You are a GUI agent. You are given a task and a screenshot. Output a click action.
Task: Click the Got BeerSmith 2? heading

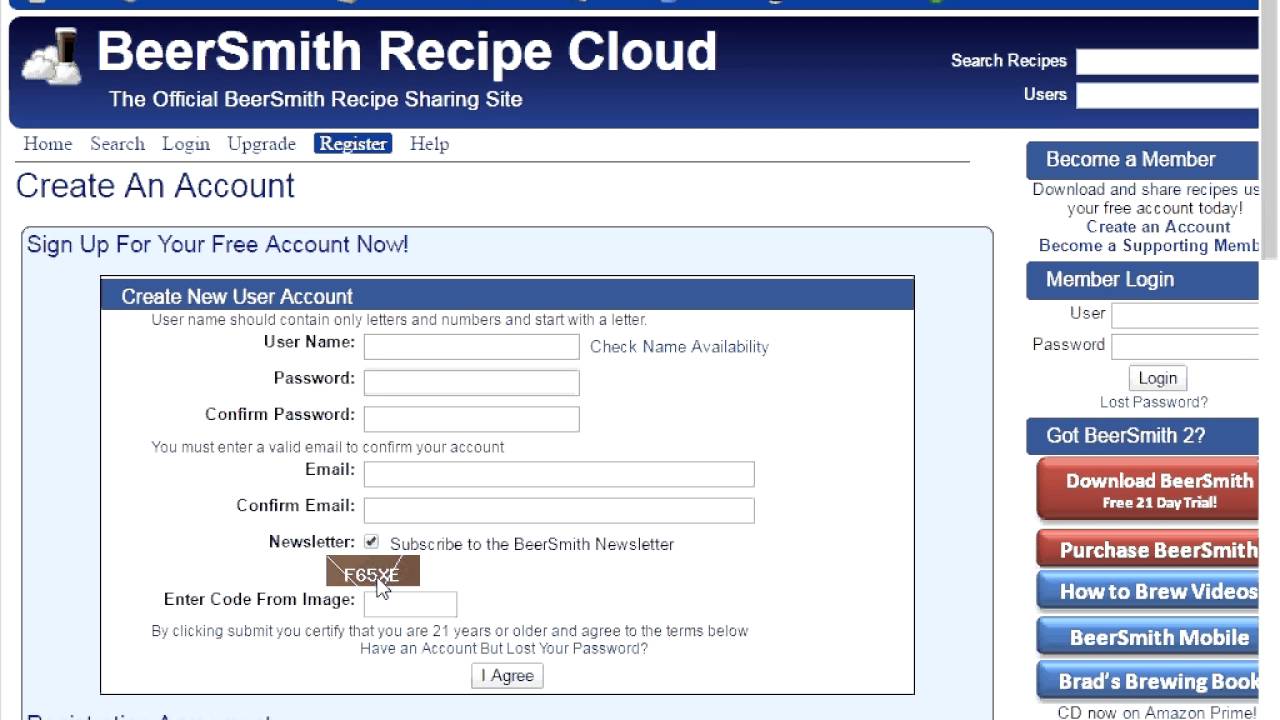(x=1126, y=436)
